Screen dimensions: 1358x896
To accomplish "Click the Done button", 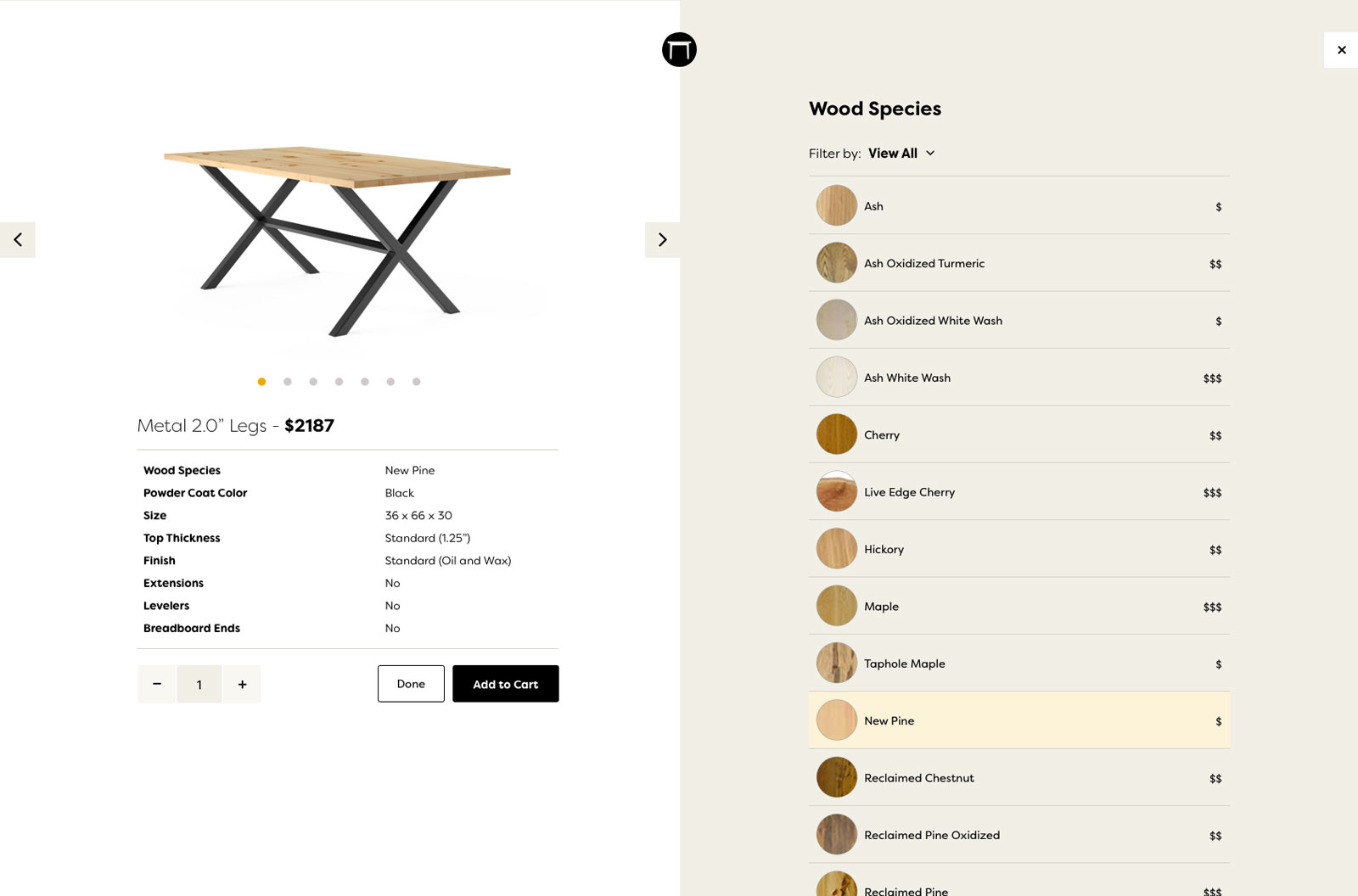I will tap(411, 684).
